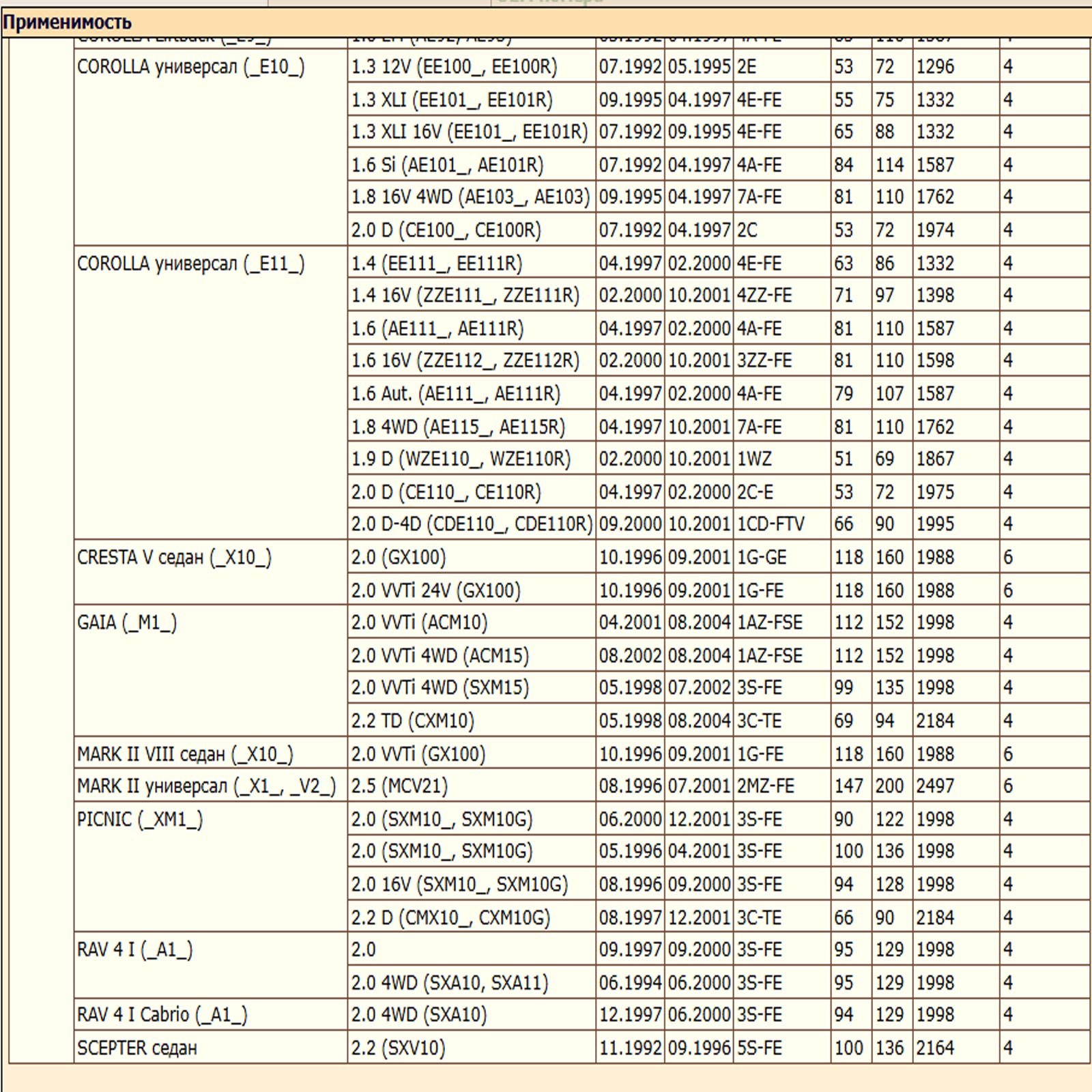1092x1092 pixels.
Task: Click the Применимость section header
Action: [x=67, y=23]
